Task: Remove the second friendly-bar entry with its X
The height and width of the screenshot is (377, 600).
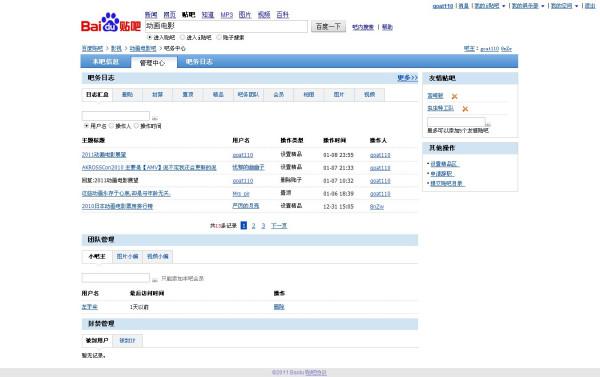Action: click(x=465, y=109)
